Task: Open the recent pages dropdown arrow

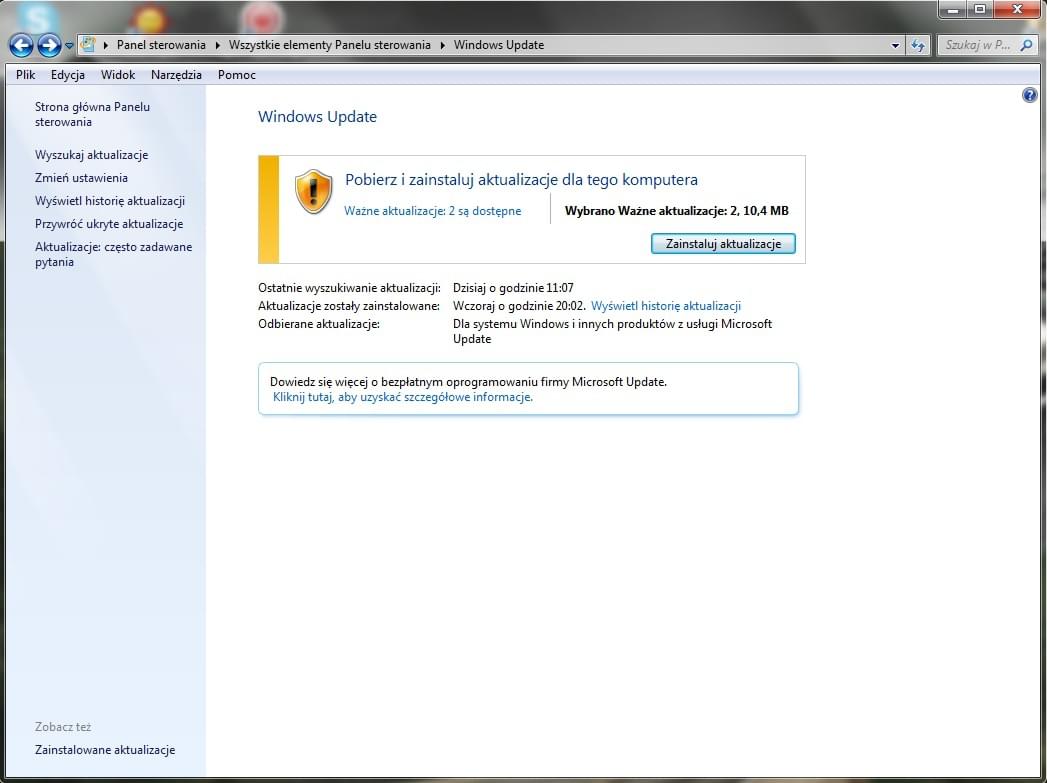Action: tap(69, 46)
